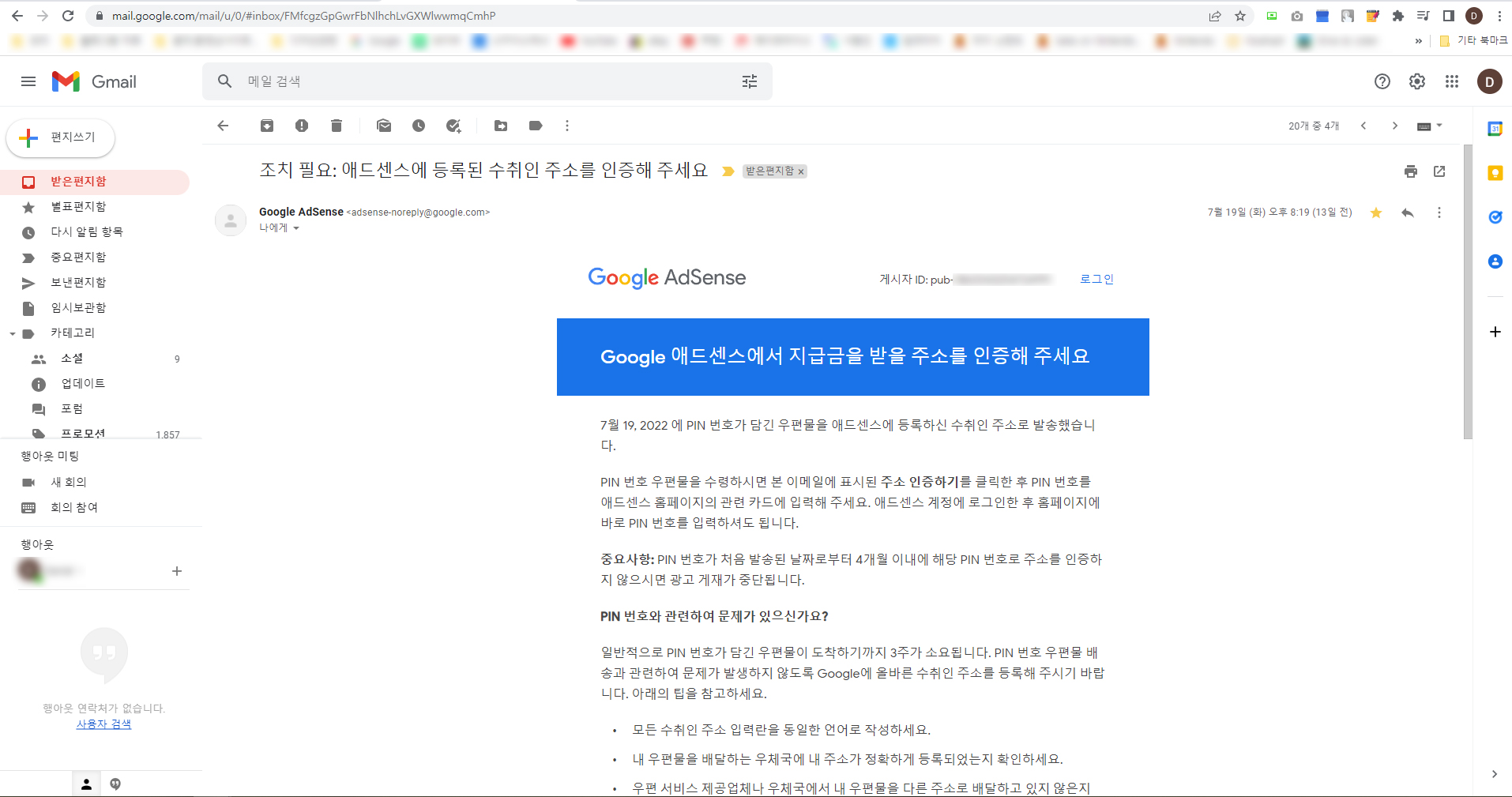1512x797 pixels.
Task: Click 사용자 검색 link
Action: (x=103, y=724)
